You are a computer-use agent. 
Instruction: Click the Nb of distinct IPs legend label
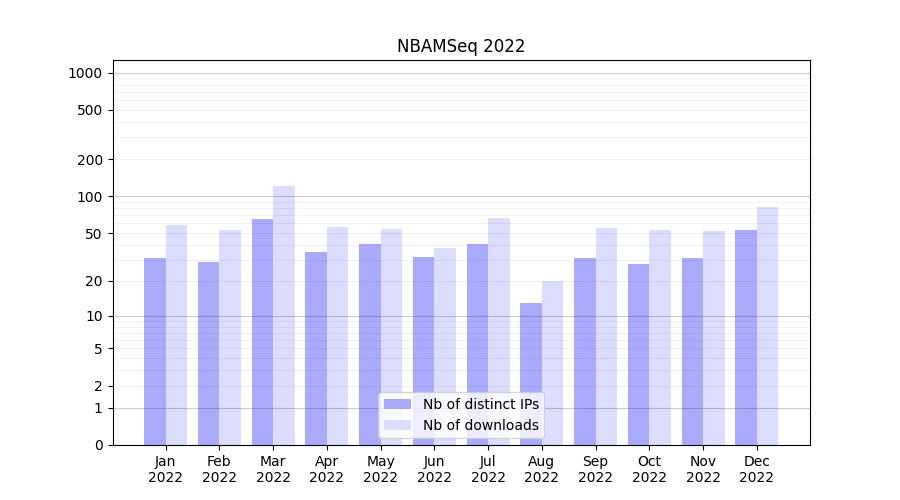[x=480, y=404]
